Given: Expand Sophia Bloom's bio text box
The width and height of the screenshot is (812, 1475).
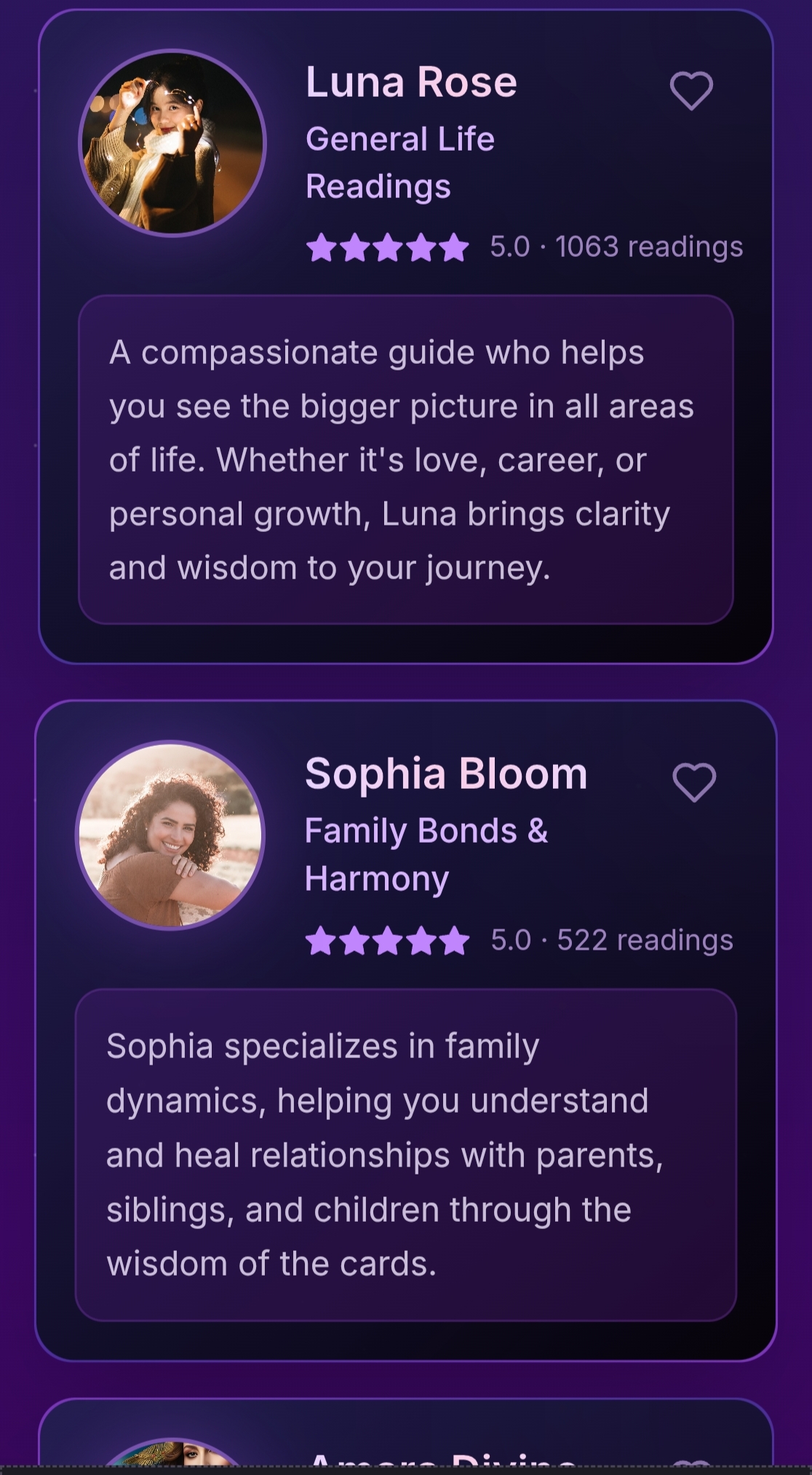Looking at the screenshot, I should [x=406, y=1155].
